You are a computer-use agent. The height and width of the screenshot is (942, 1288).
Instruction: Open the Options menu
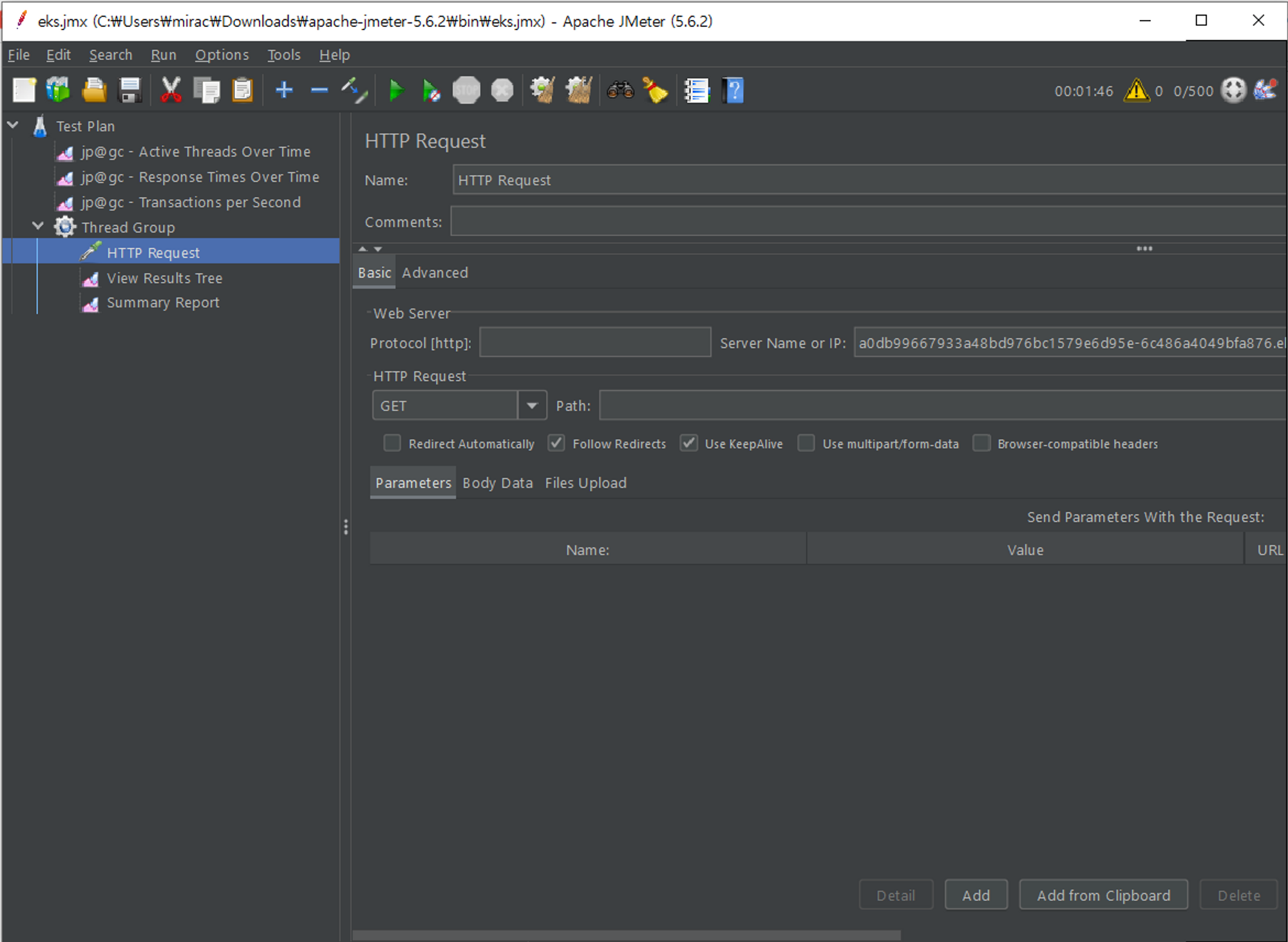point(222,55)
